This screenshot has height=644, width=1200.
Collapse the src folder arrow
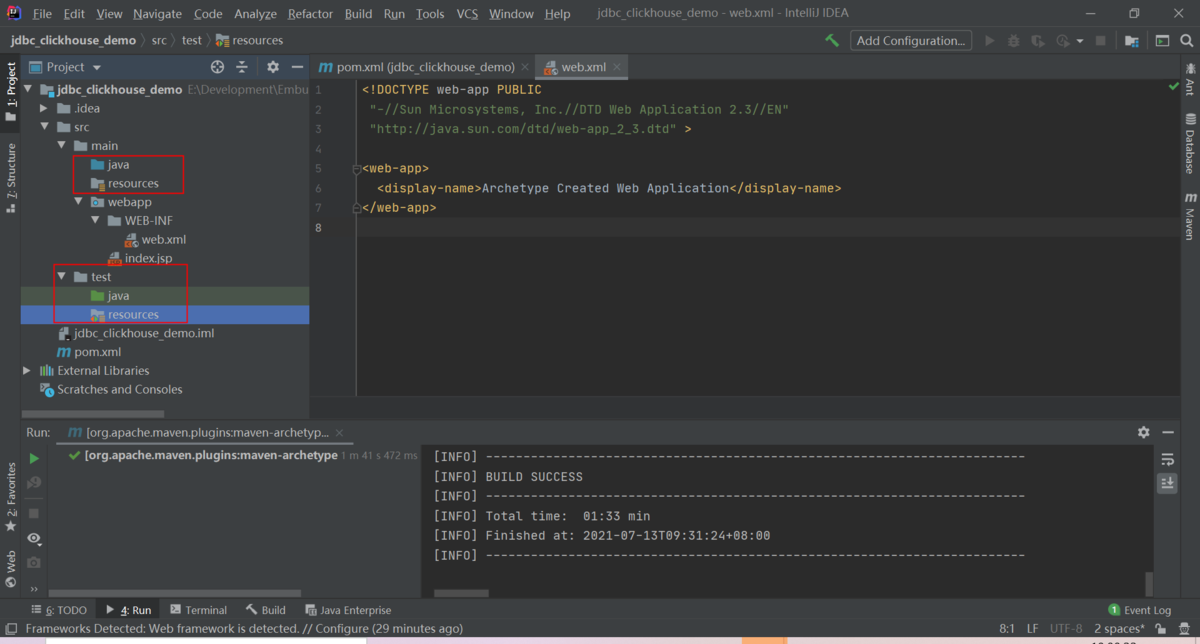pos(45,127)
